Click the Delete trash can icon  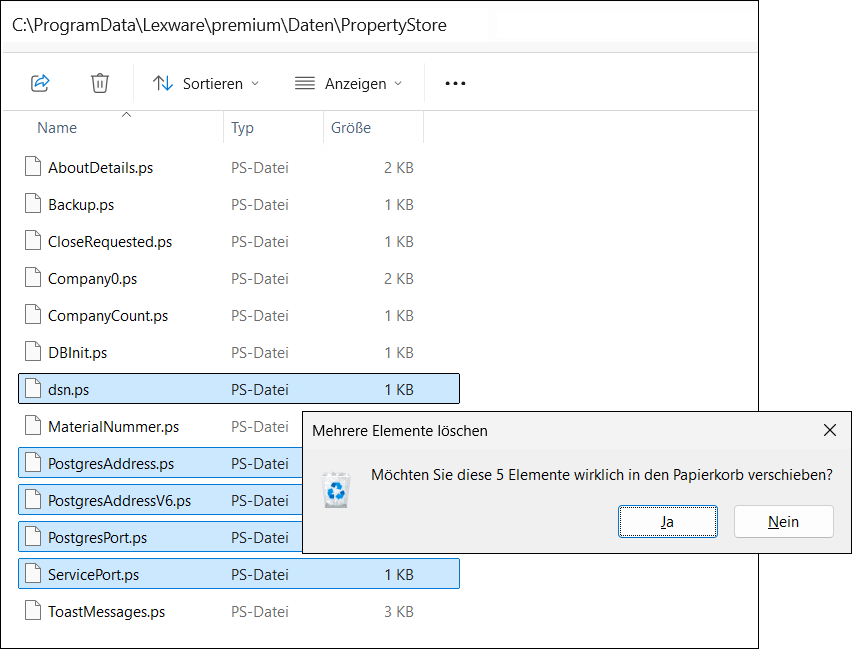click(100, 83)
